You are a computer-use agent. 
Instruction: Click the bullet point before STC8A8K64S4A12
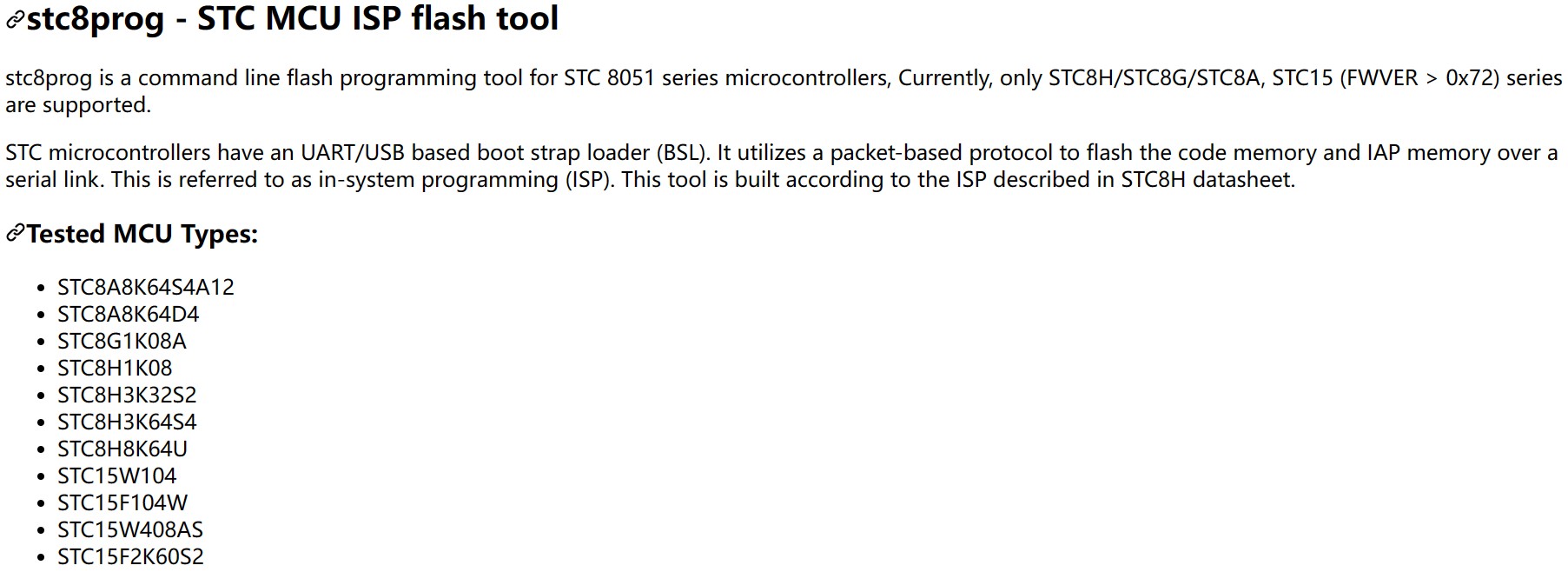(41, 288)
